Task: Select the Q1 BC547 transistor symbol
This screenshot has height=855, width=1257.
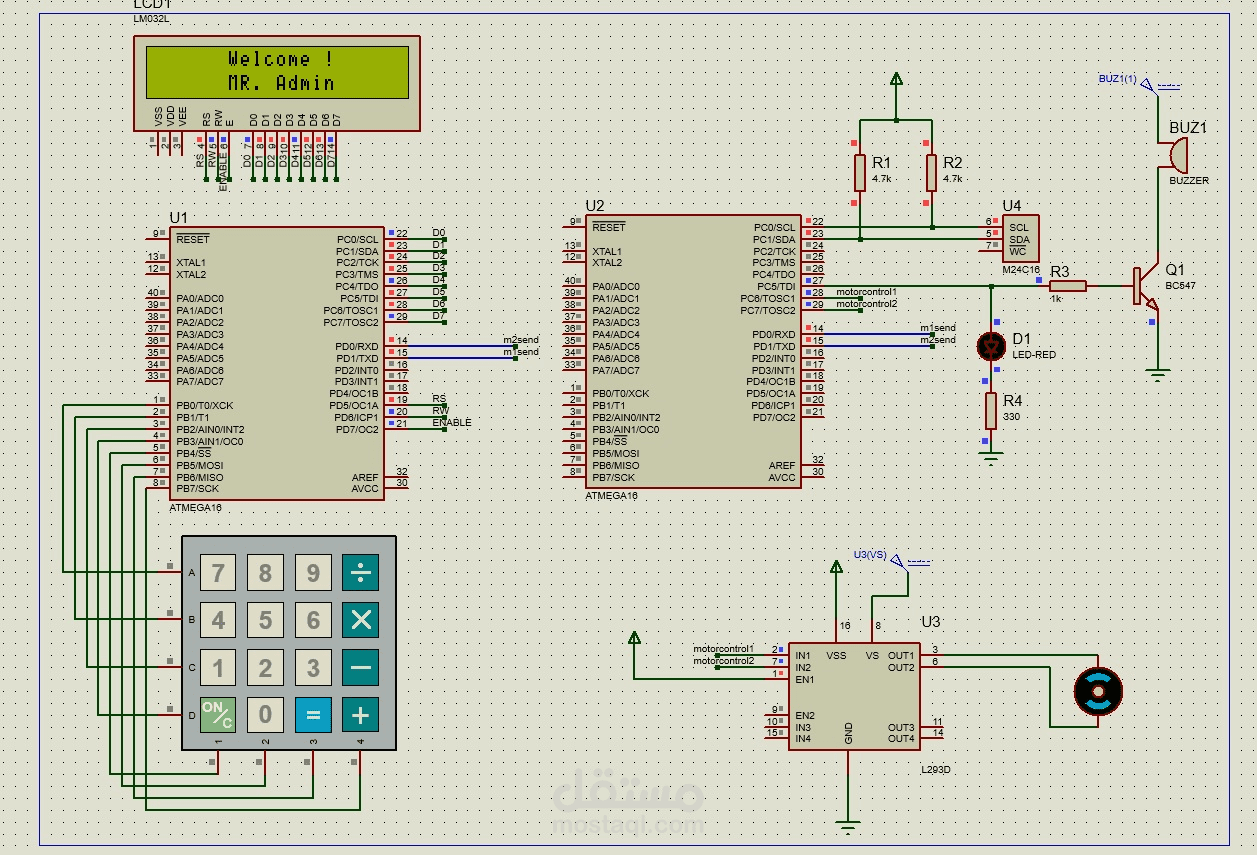Action: click(1147, 287)
